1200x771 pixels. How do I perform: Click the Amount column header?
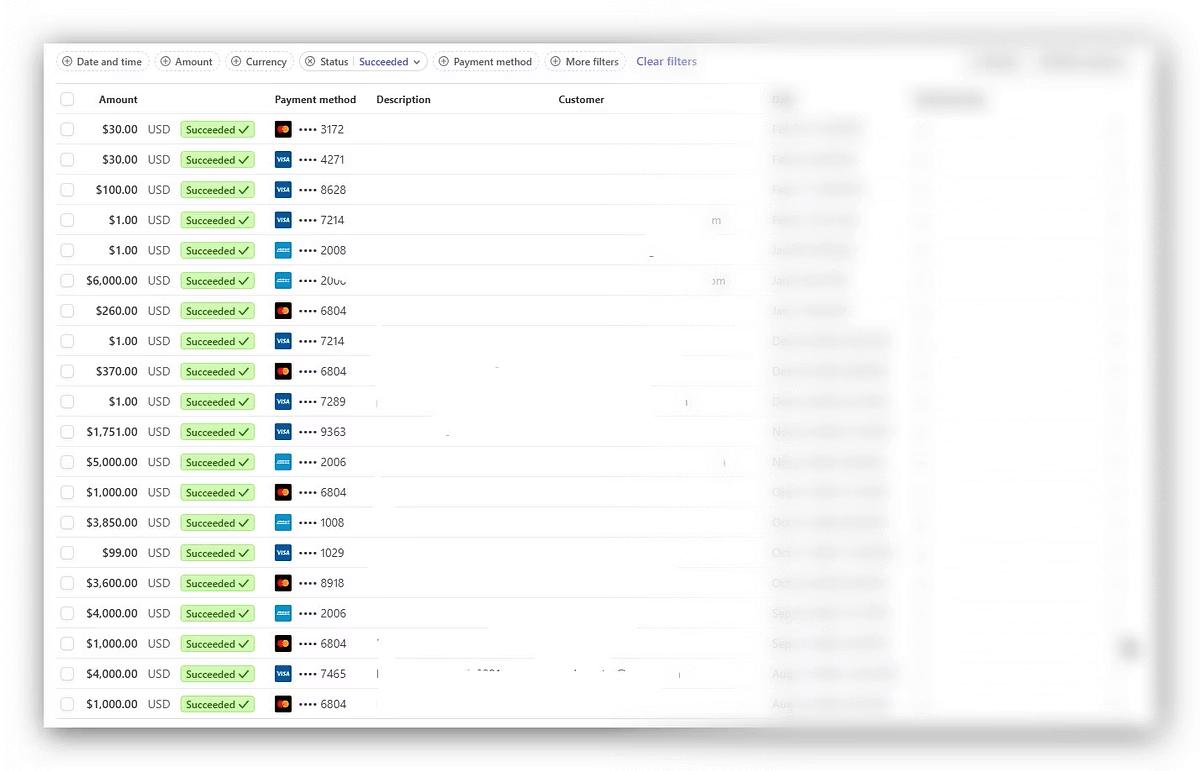[x=118, y=99]
